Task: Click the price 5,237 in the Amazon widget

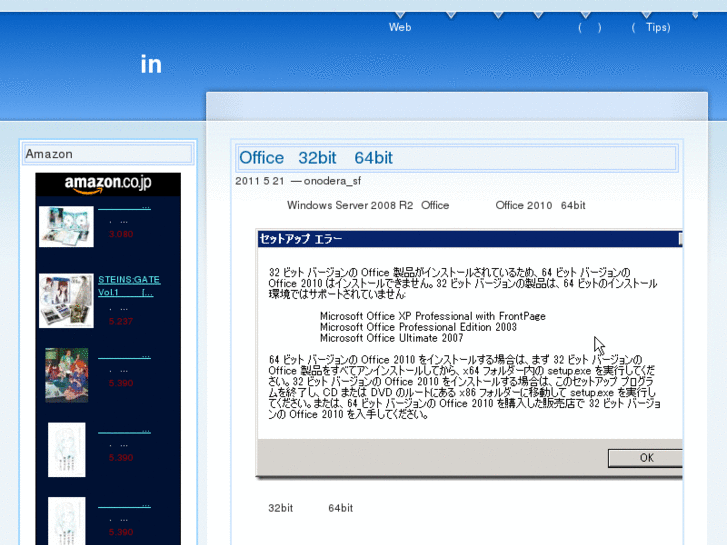Action: [121, 321]
